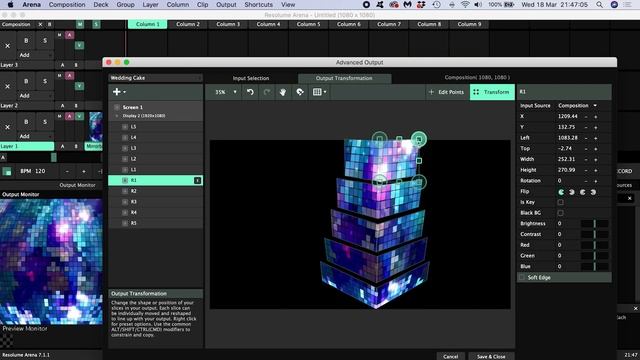Toggle visibility of slice R5
The height and width of the screenshot is (360, 640).
click(125, 223)
